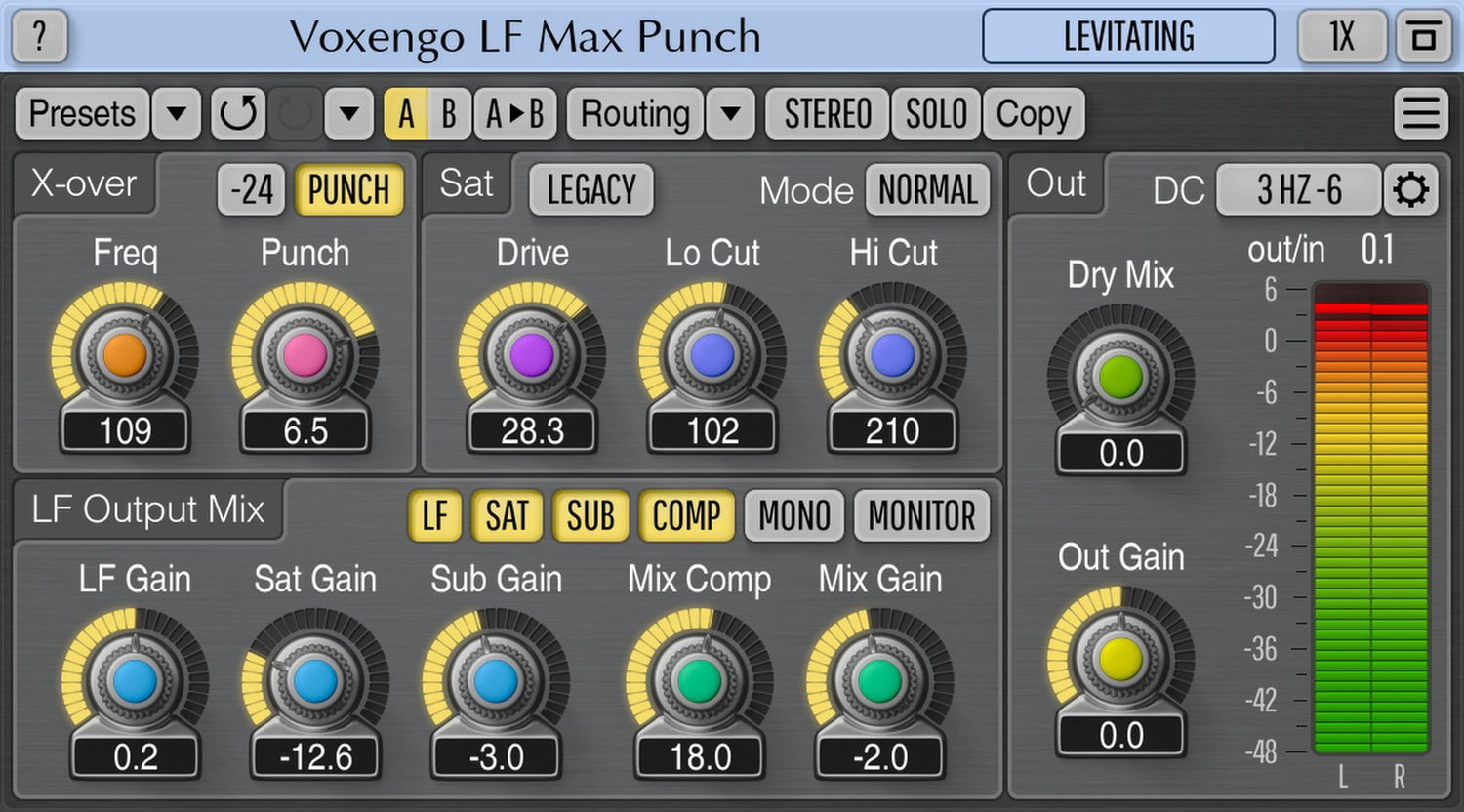Disable the SUB output switch
Screen dimensions: 1464x812
[590, 516]
